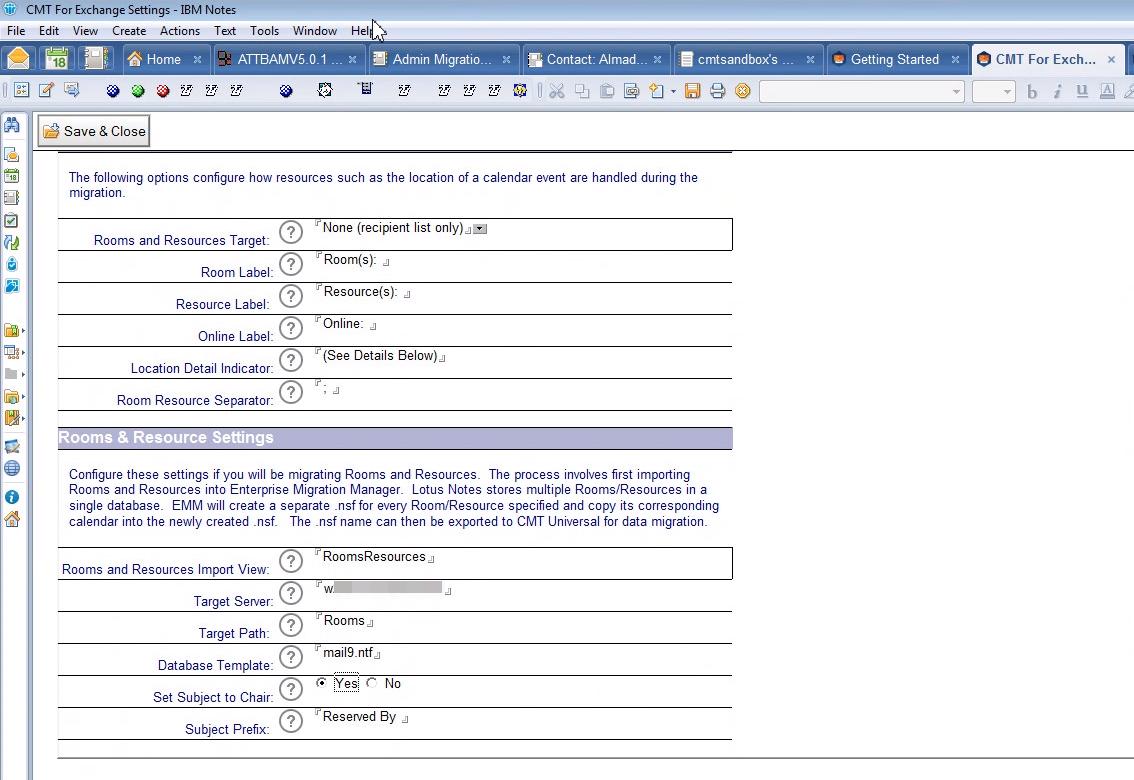Open the File menu
This screenshot has height=780, width=1134.
(x=16, y=30)
